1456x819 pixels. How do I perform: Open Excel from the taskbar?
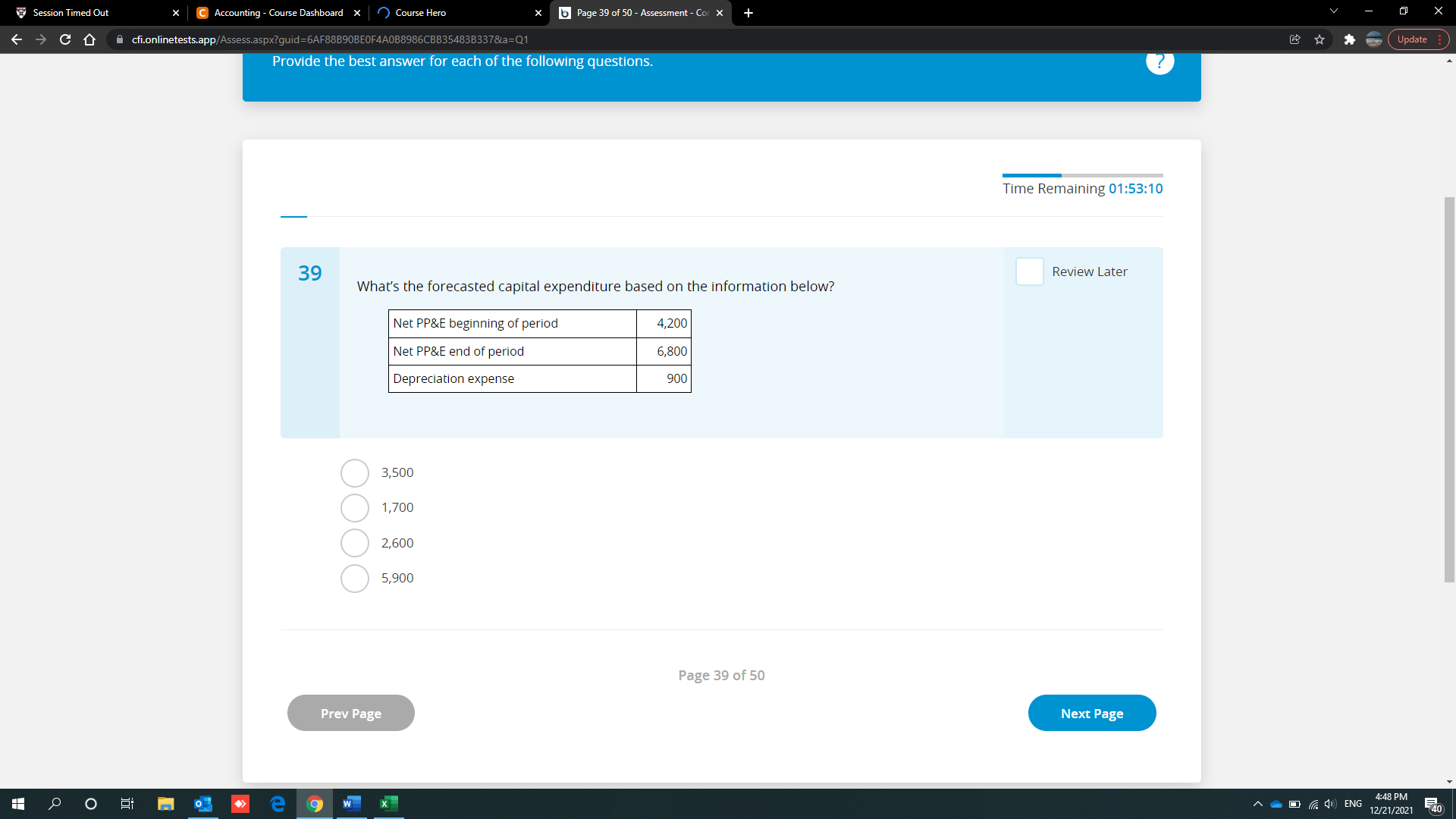coord(388,803)
